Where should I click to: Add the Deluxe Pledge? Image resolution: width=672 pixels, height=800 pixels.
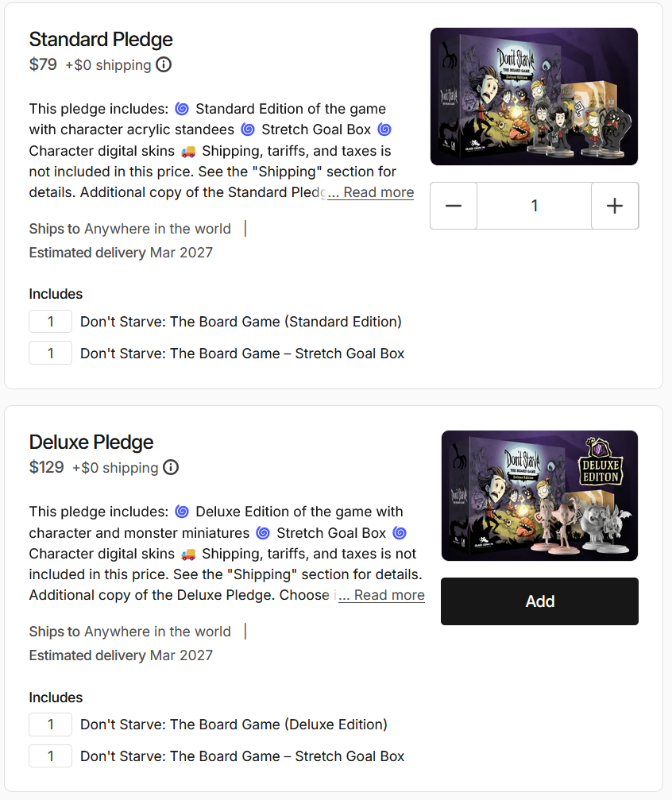coord(540,601)
